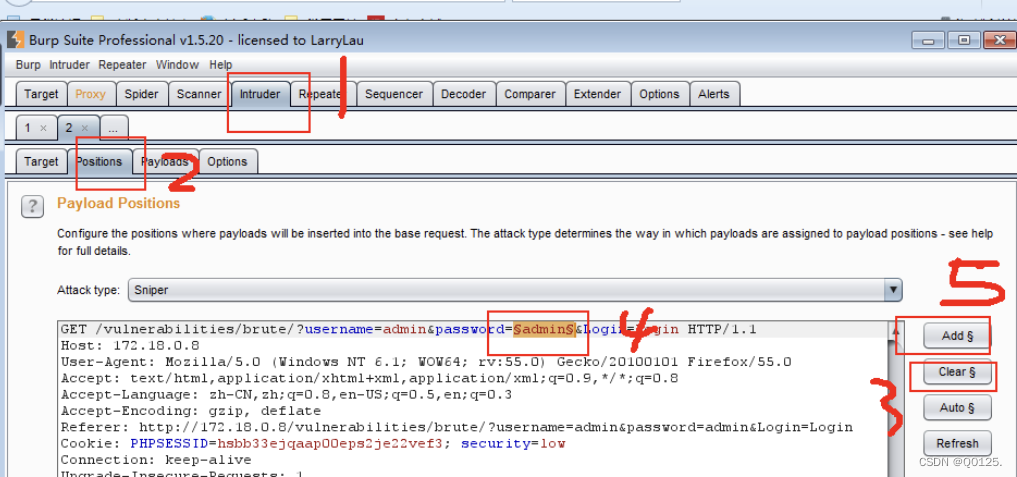Minimize the Burp Suite window

point(927,40)
